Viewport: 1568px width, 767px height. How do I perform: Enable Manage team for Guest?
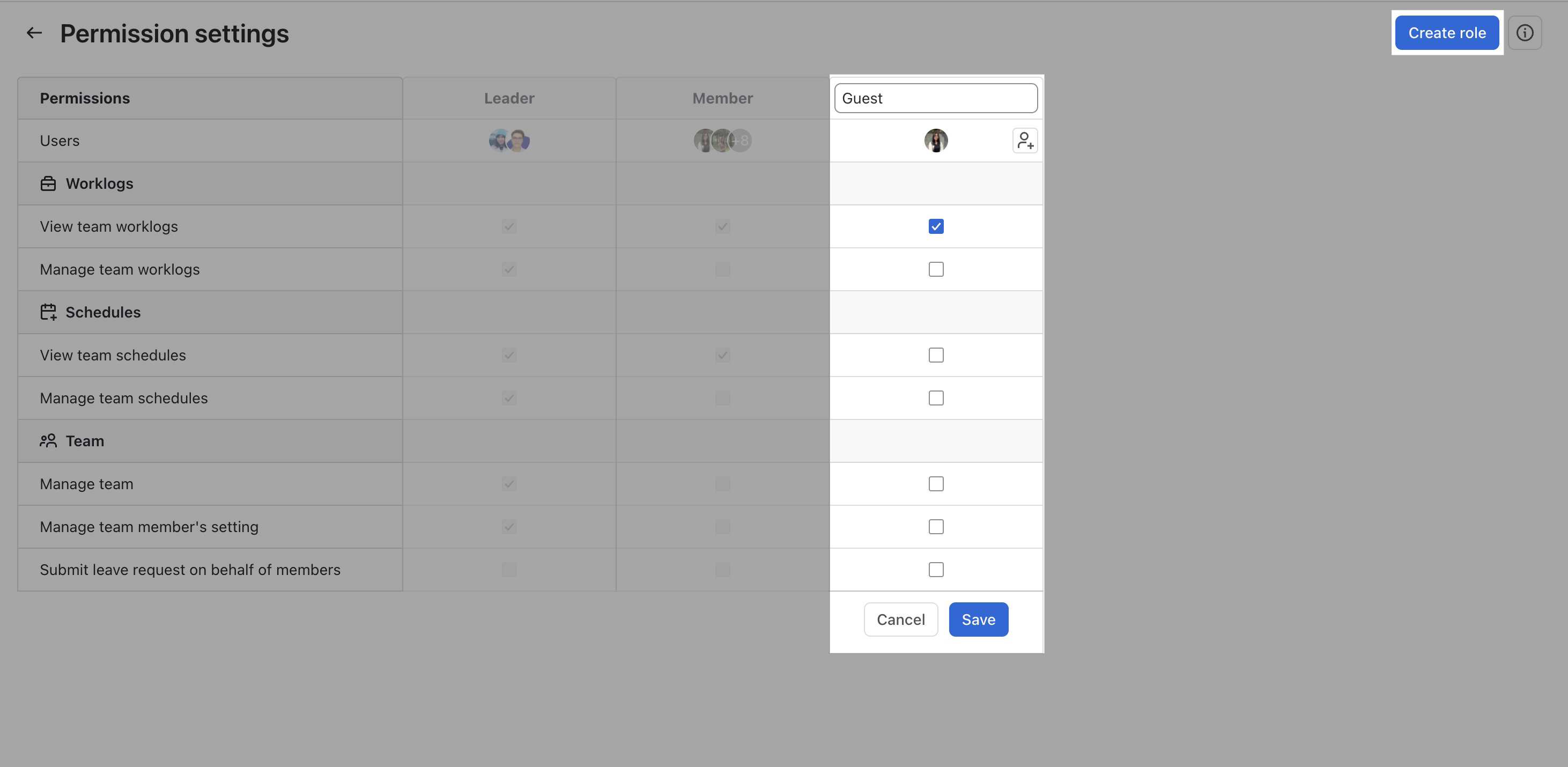point(936,484)
